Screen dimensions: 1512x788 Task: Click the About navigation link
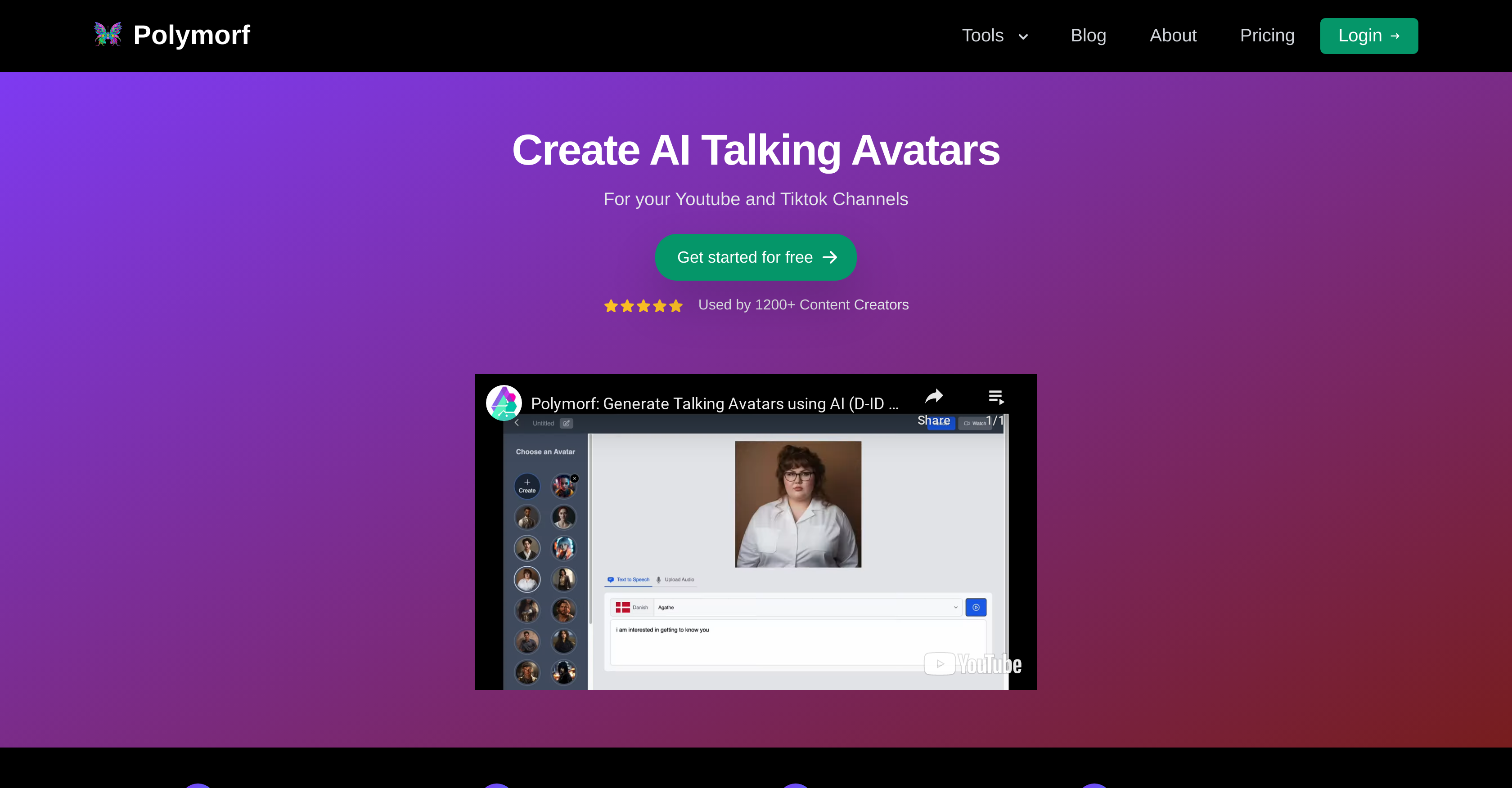point(1173,35)
